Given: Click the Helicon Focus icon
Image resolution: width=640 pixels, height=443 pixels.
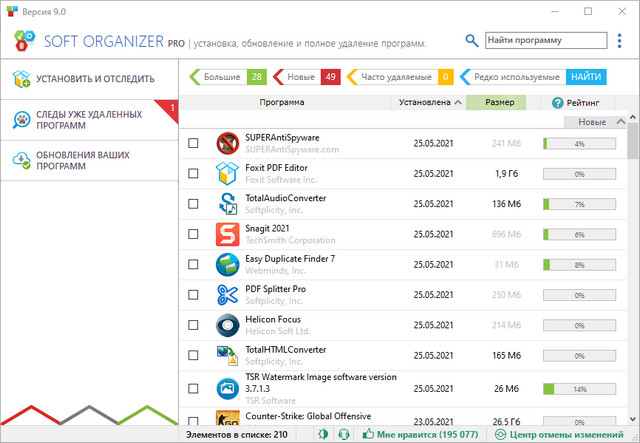Looking at the screenshot, I should click(x=227, y=325).
